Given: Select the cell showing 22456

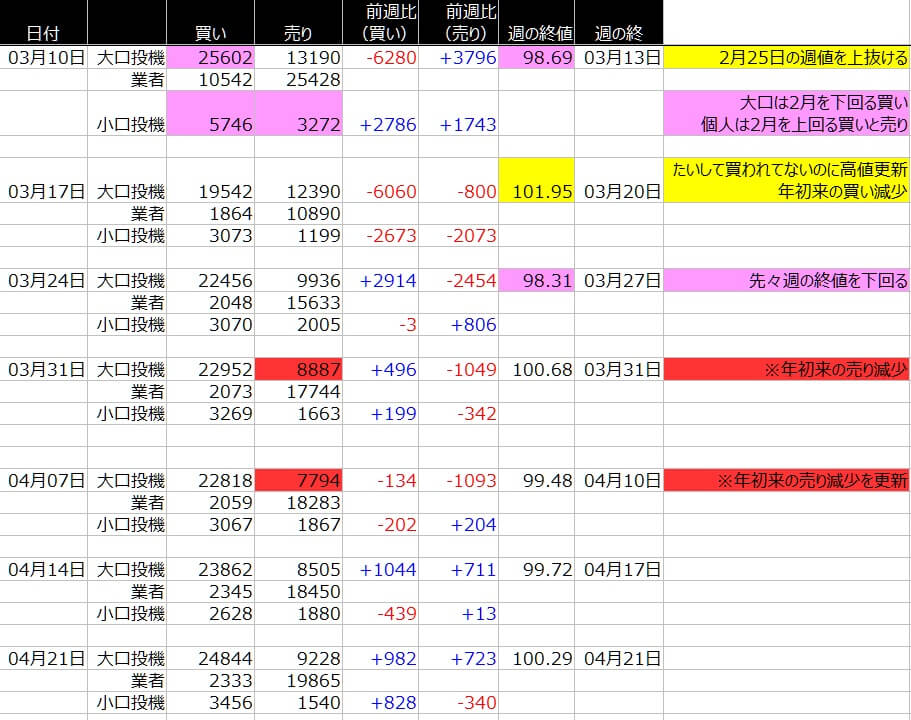Looking at the screenshot, I should [x=210, y=280].
